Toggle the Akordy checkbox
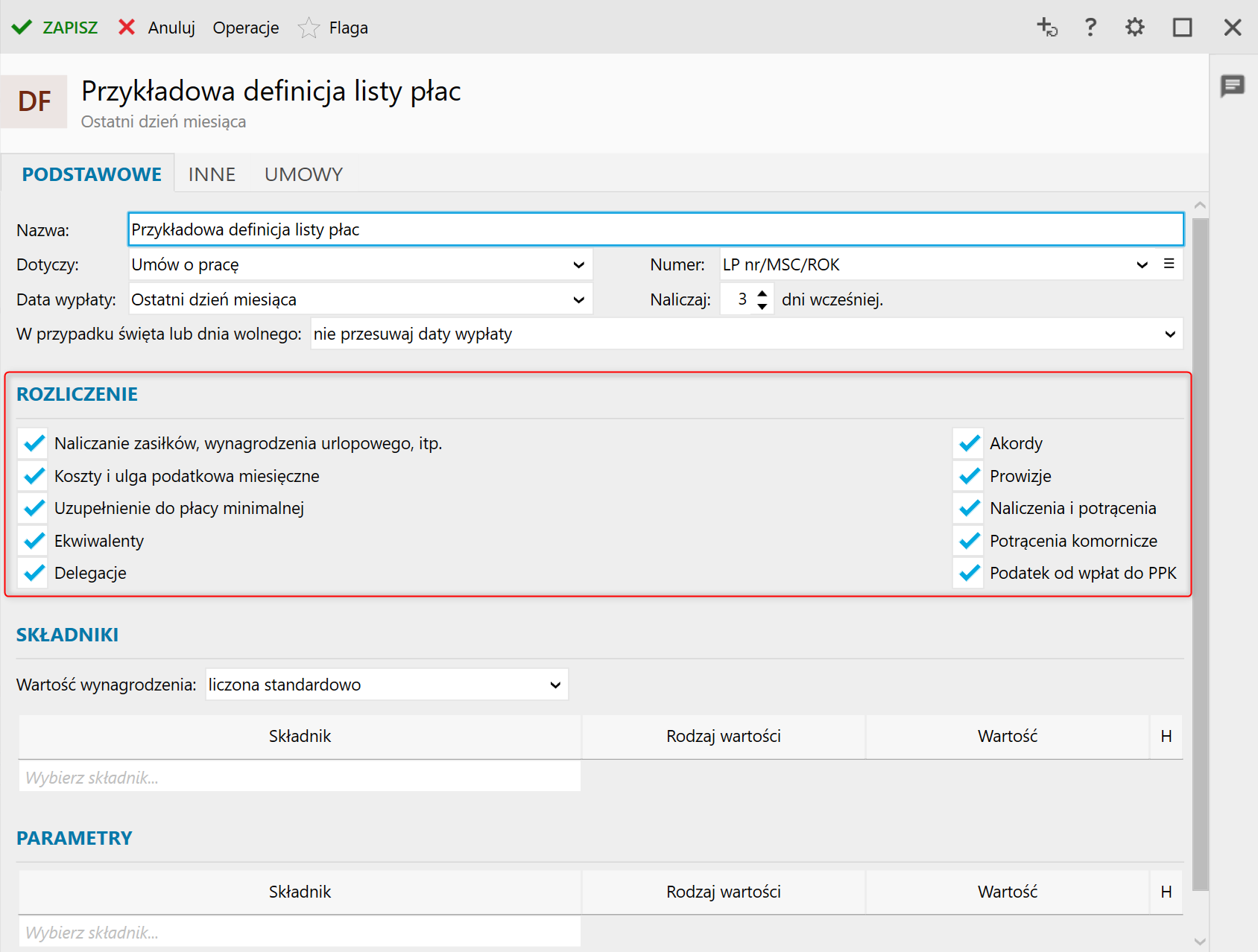1258x952 pixels. (x=969, y=443)
